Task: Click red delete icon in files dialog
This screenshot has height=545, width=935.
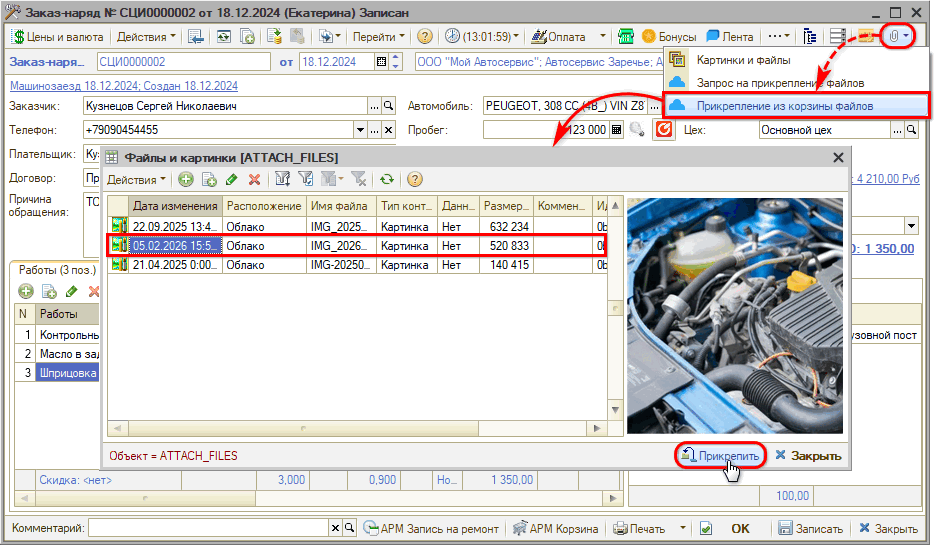Action: tap(254, 180)
